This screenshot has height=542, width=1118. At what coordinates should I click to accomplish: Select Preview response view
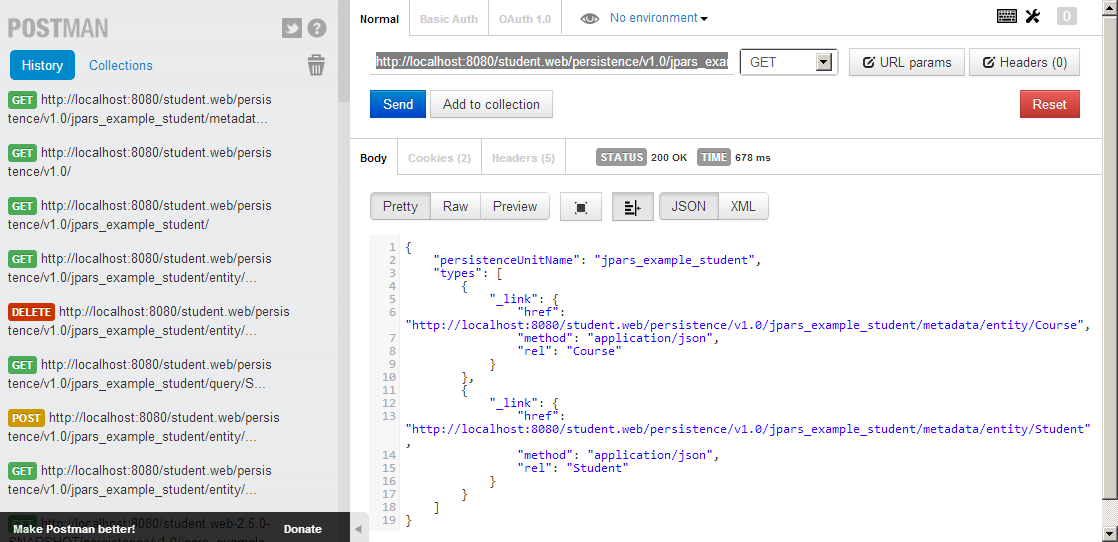tap(515, 206)
